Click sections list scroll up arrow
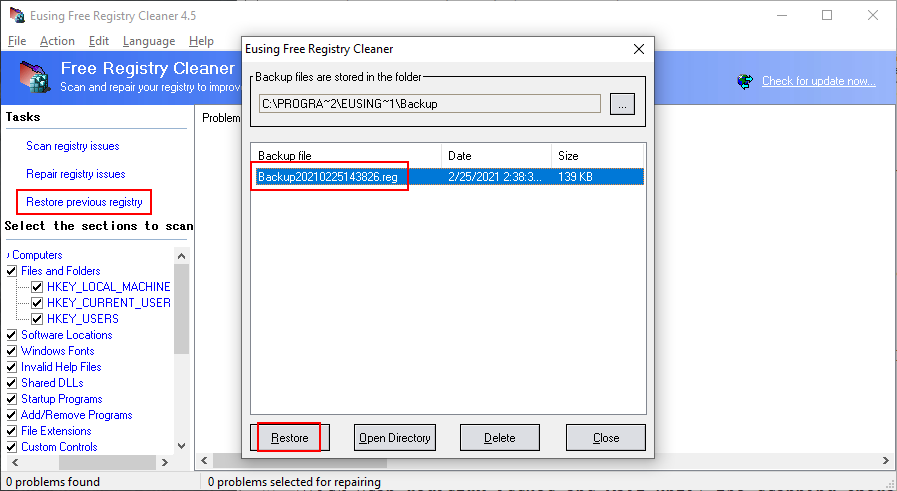 coord(181,256)
